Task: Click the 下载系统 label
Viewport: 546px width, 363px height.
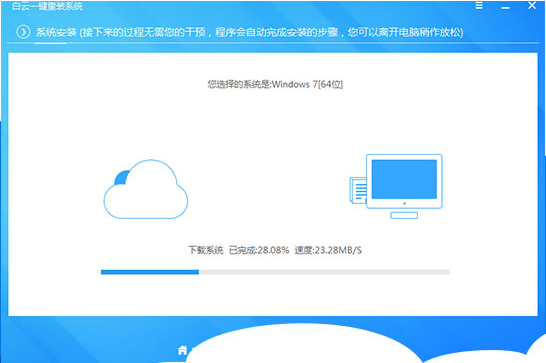Action: coord(205,250)
